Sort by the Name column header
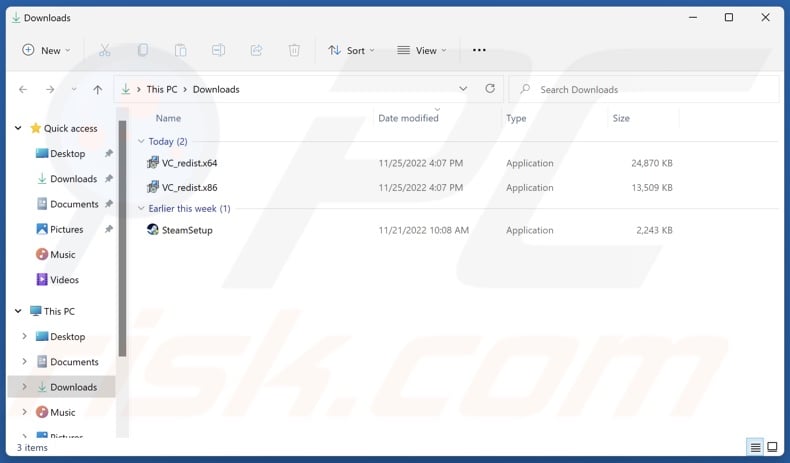This screenshot has width=790, height=463. click(168, 118)
